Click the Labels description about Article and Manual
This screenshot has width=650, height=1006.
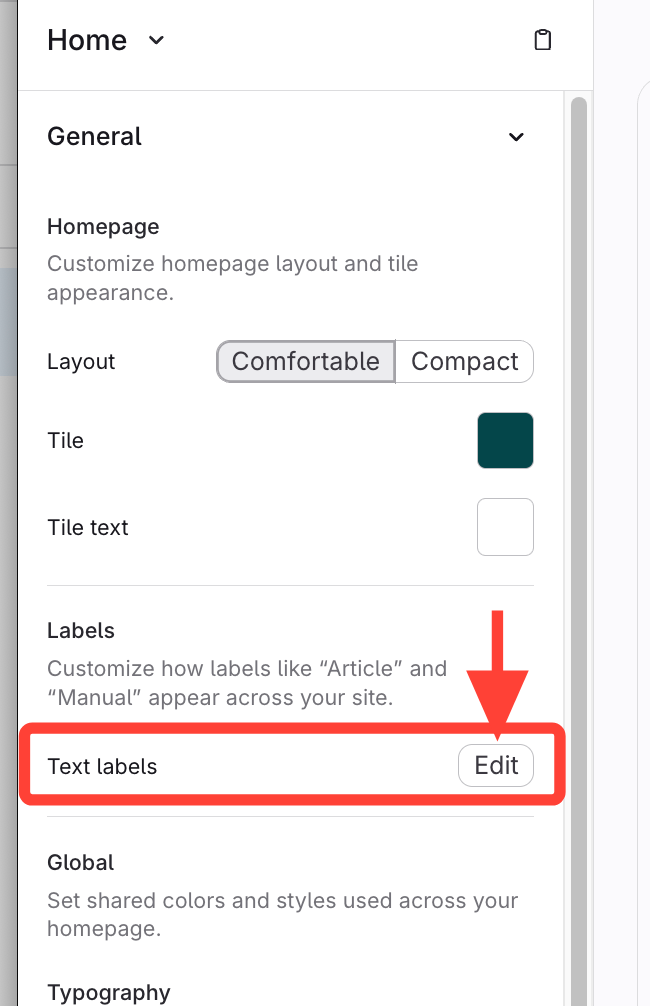(x=247, y=682)
